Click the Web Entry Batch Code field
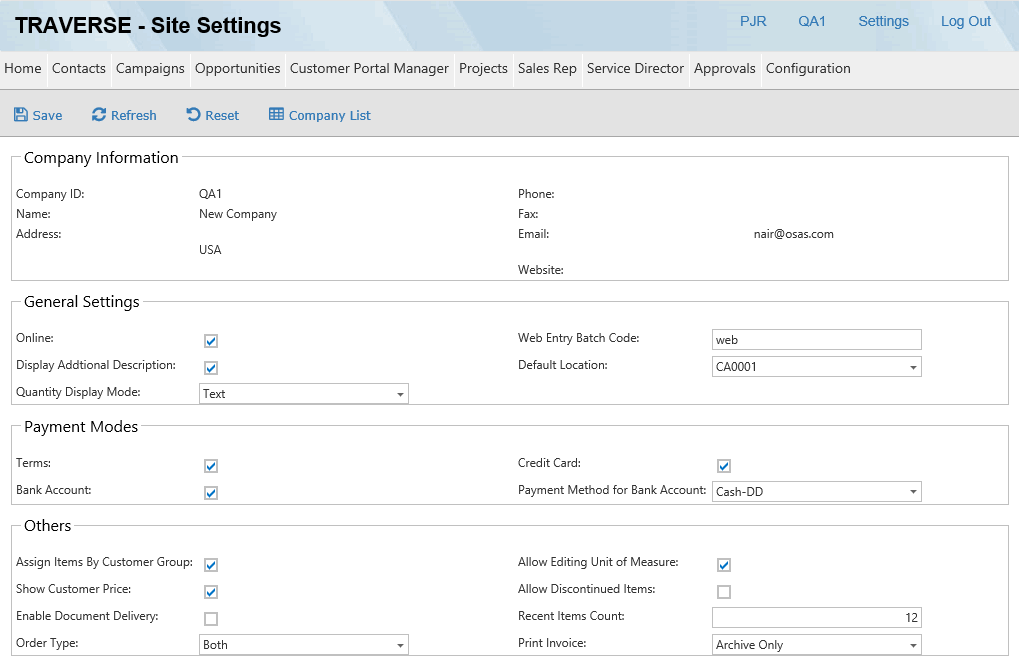The height and width of the screenshot is (661, 1019). (816, 340)
